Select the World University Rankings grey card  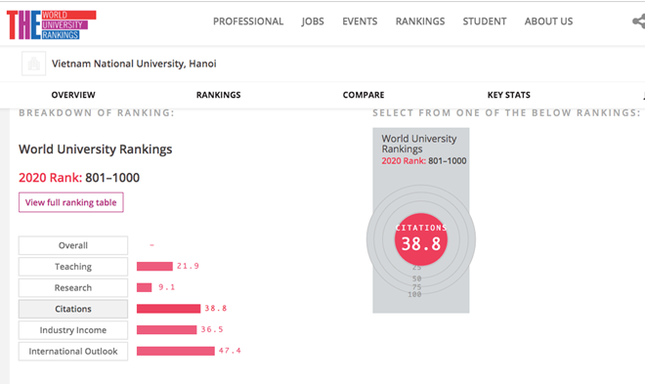coord(421,220)
